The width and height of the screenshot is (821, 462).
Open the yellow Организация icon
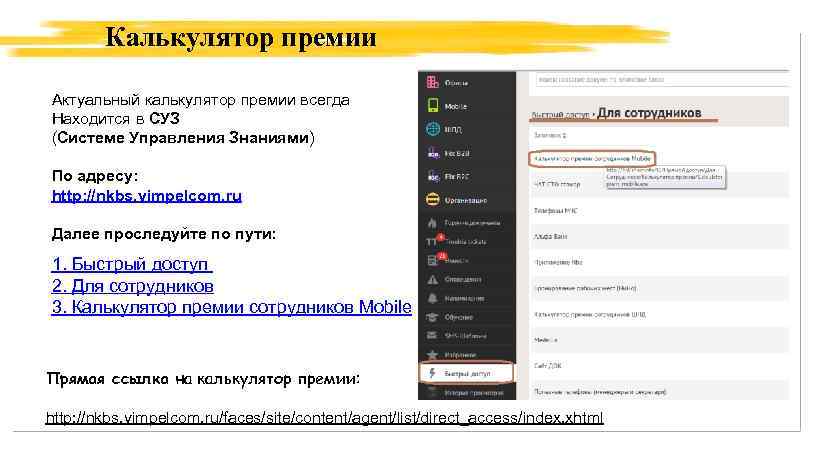(x=432, y=200)
